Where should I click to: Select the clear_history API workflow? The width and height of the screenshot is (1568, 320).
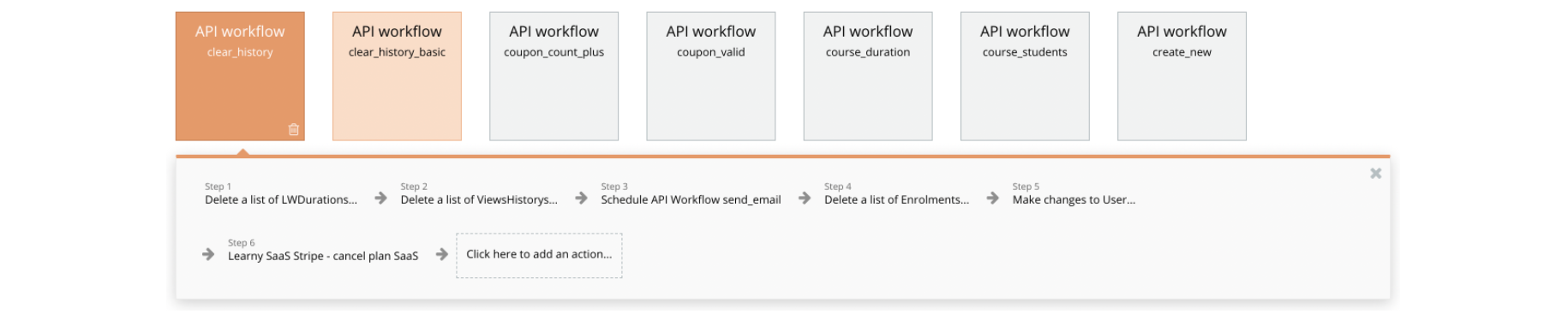click(x=240, y=76)
